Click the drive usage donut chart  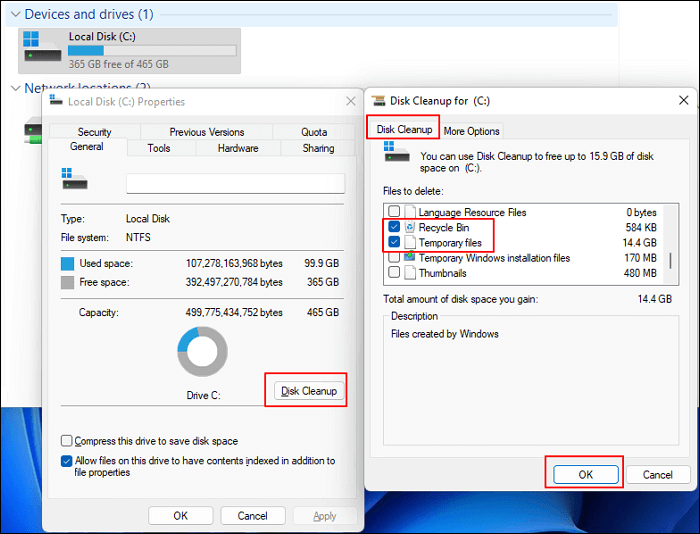[x=202, y=351]
